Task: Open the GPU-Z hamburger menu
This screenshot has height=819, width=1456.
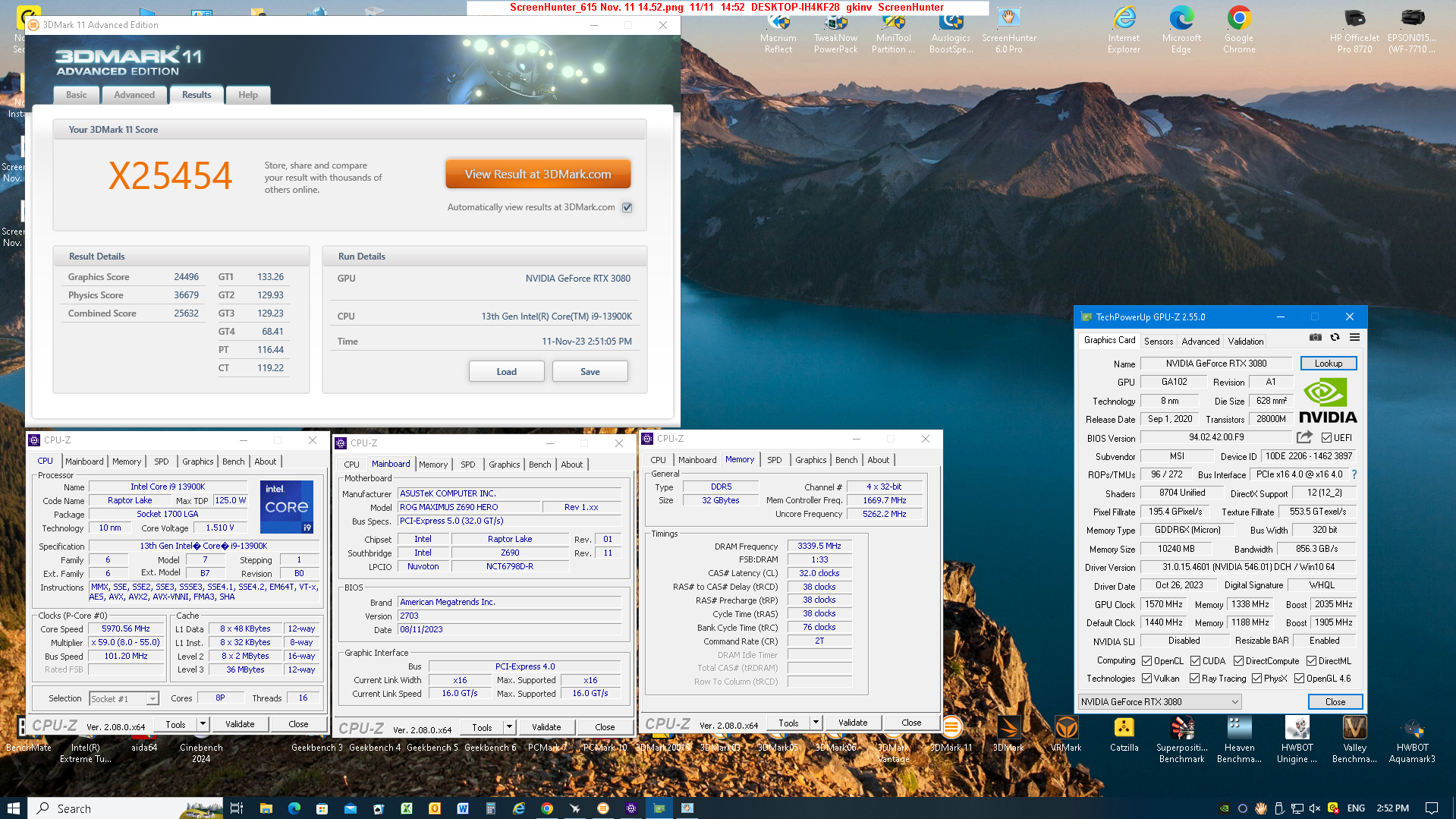Action: pos(1354,338)
